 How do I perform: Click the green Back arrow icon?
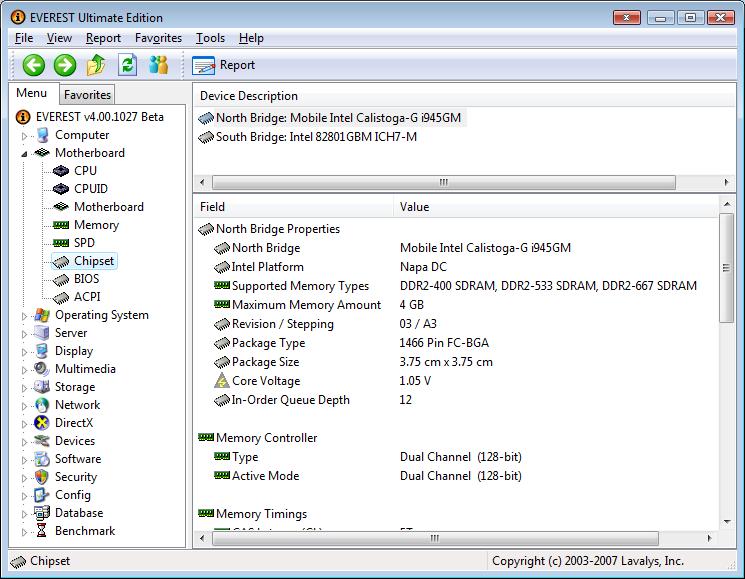coord(34,65)
